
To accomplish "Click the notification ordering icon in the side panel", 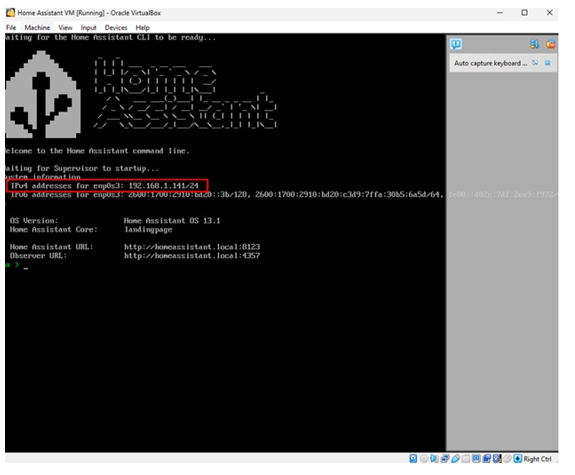I will (x=534, y=44).
